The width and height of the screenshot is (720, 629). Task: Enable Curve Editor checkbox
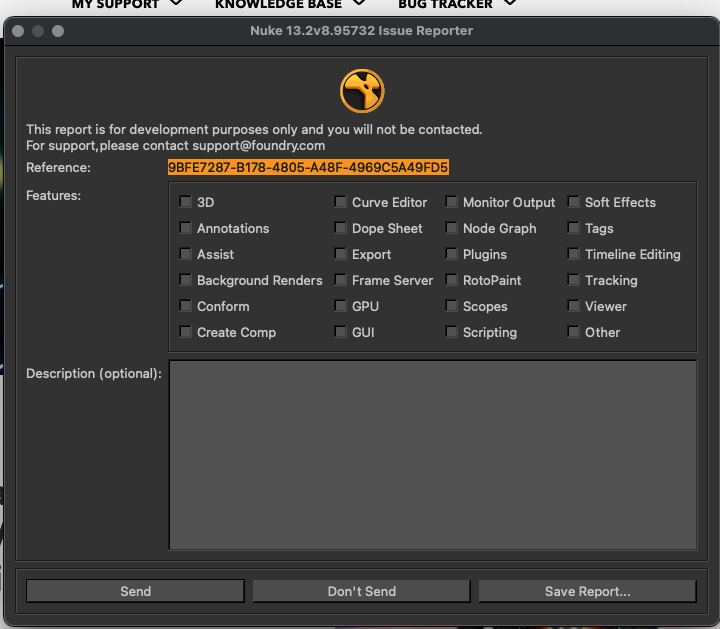pyautogui.click(x=340, y=202)
